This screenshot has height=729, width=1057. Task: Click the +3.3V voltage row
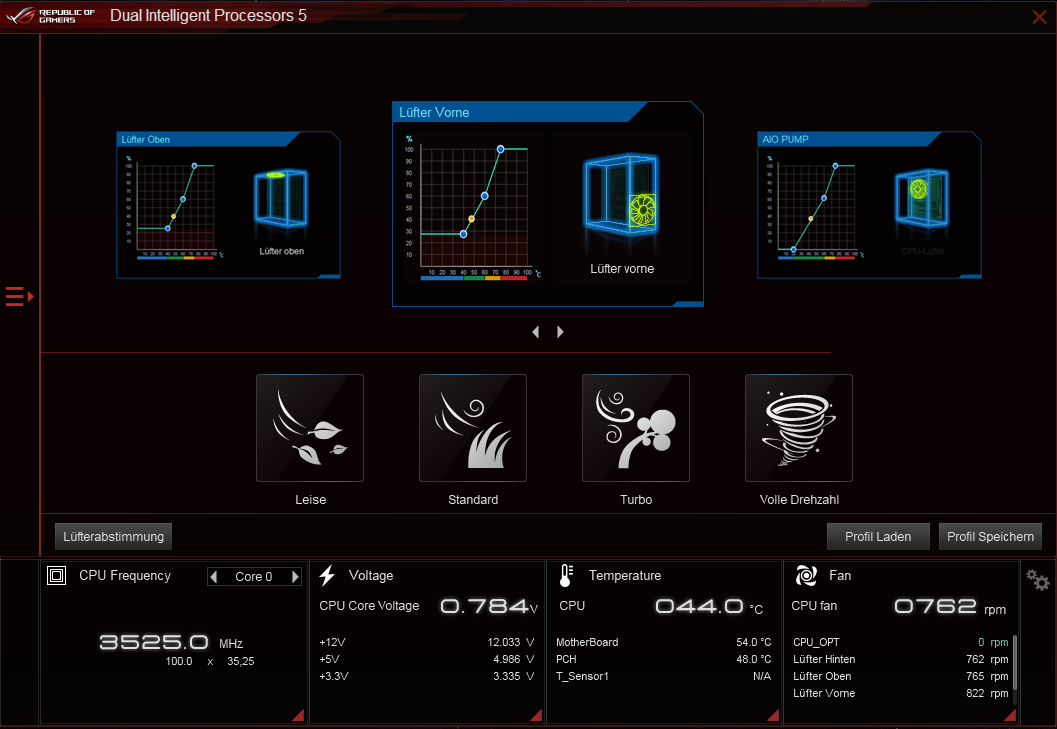coord(427,676)
